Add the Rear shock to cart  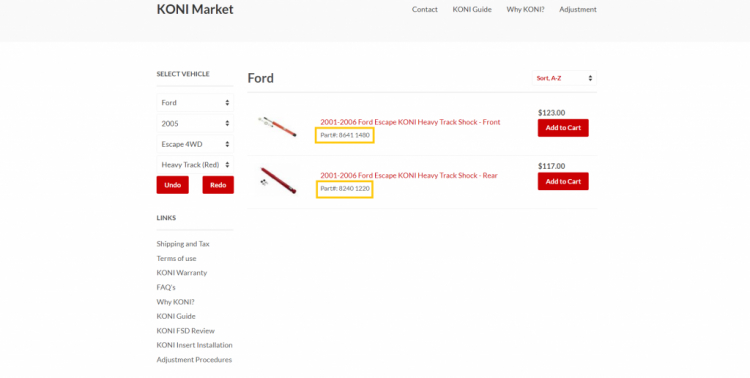(x=563, y=181)
